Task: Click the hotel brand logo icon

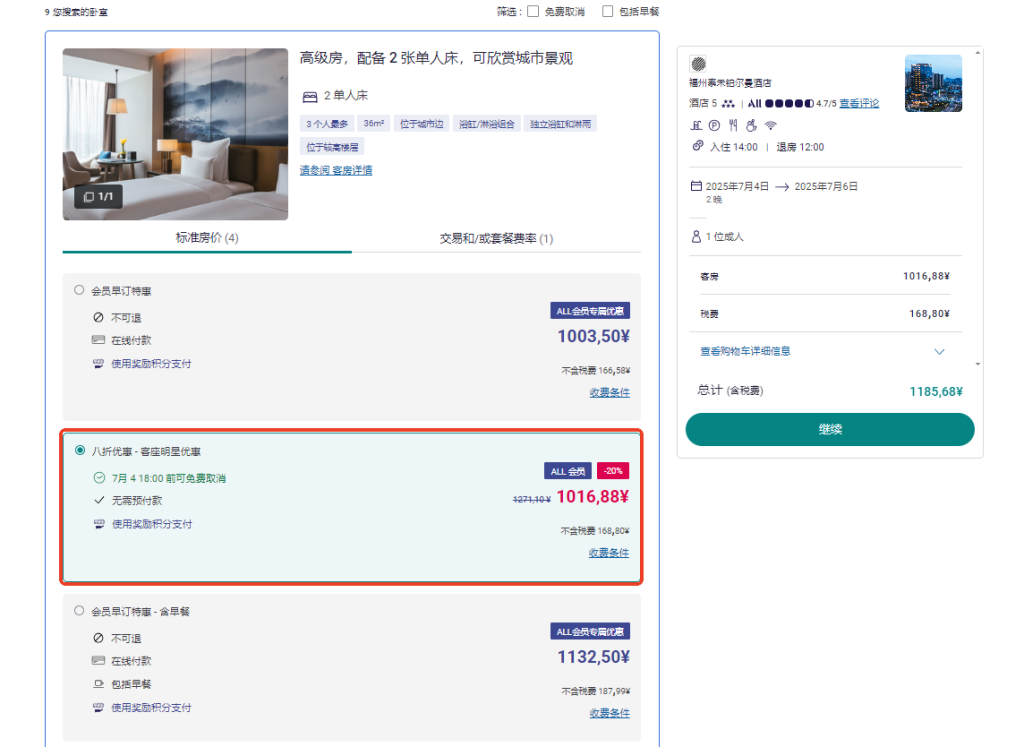Action: coord(698,63)
